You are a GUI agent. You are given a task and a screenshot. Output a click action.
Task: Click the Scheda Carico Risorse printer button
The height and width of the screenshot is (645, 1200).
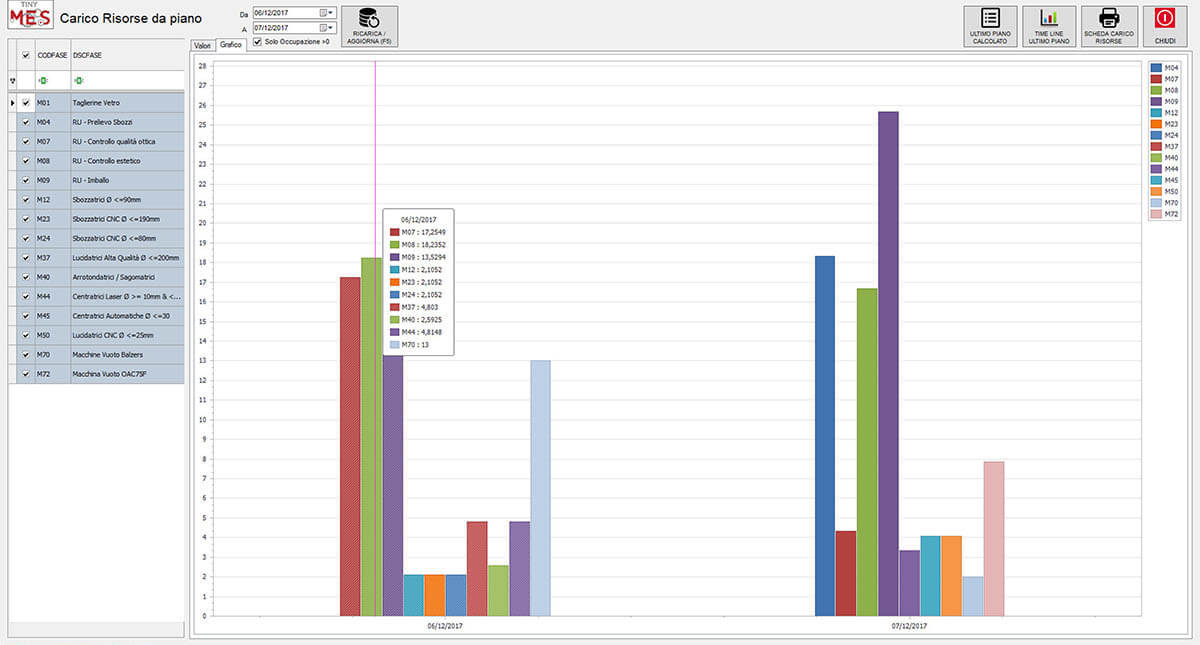(1108, 26)
